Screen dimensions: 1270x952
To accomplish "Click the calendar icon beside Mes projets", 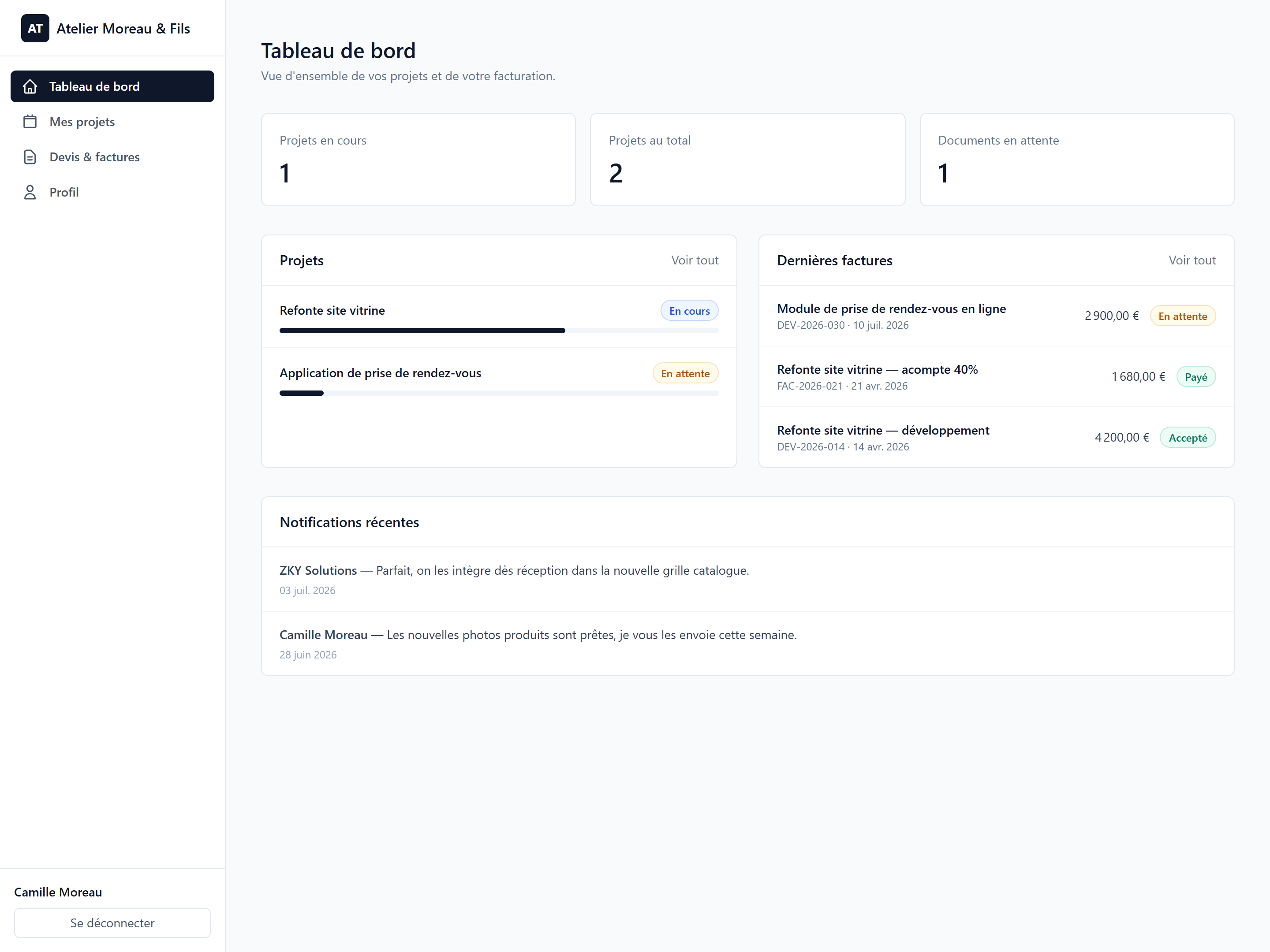I will click(30, 122).
